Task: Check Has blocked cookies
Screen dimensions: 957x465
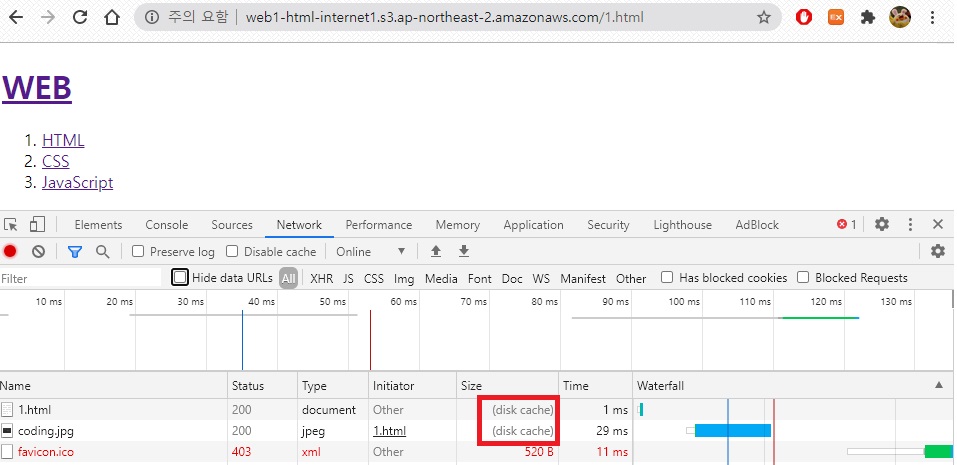Action: click(667, 278)
